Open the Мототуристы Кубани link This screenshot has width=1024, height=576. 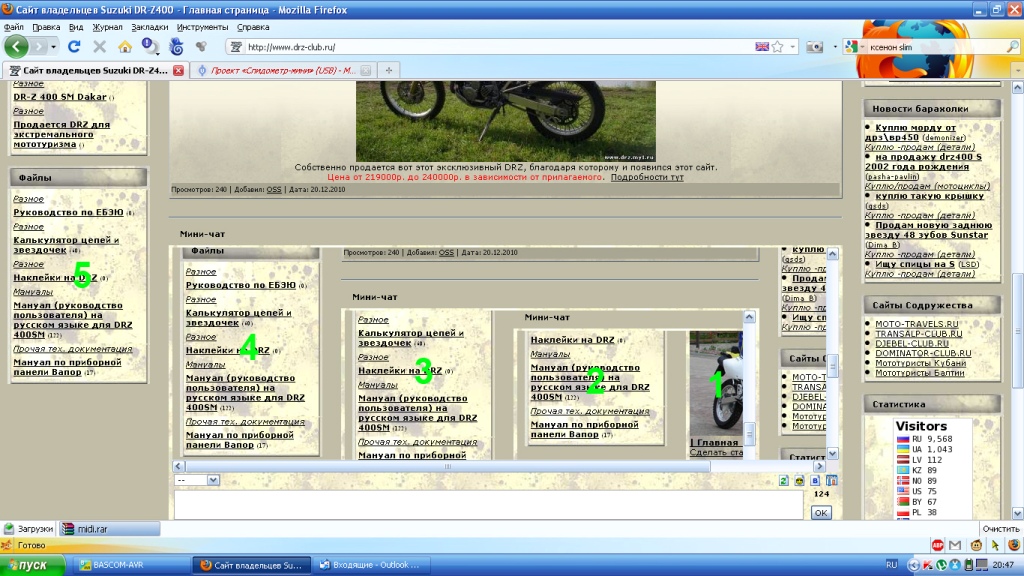921,363
